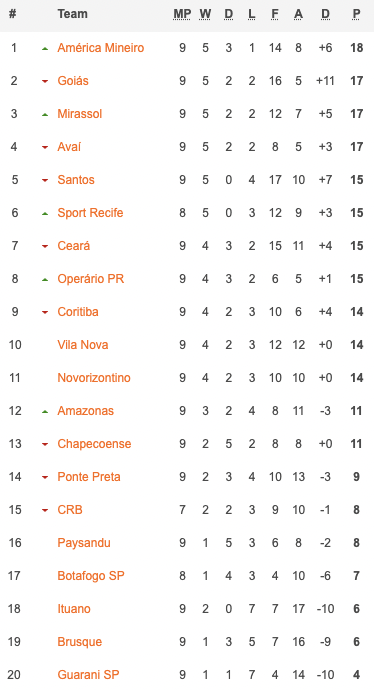Image resolution: width=374 pixels, height=690 pixels.
Task: Open the Novorizontino team page
Action: 94,378
